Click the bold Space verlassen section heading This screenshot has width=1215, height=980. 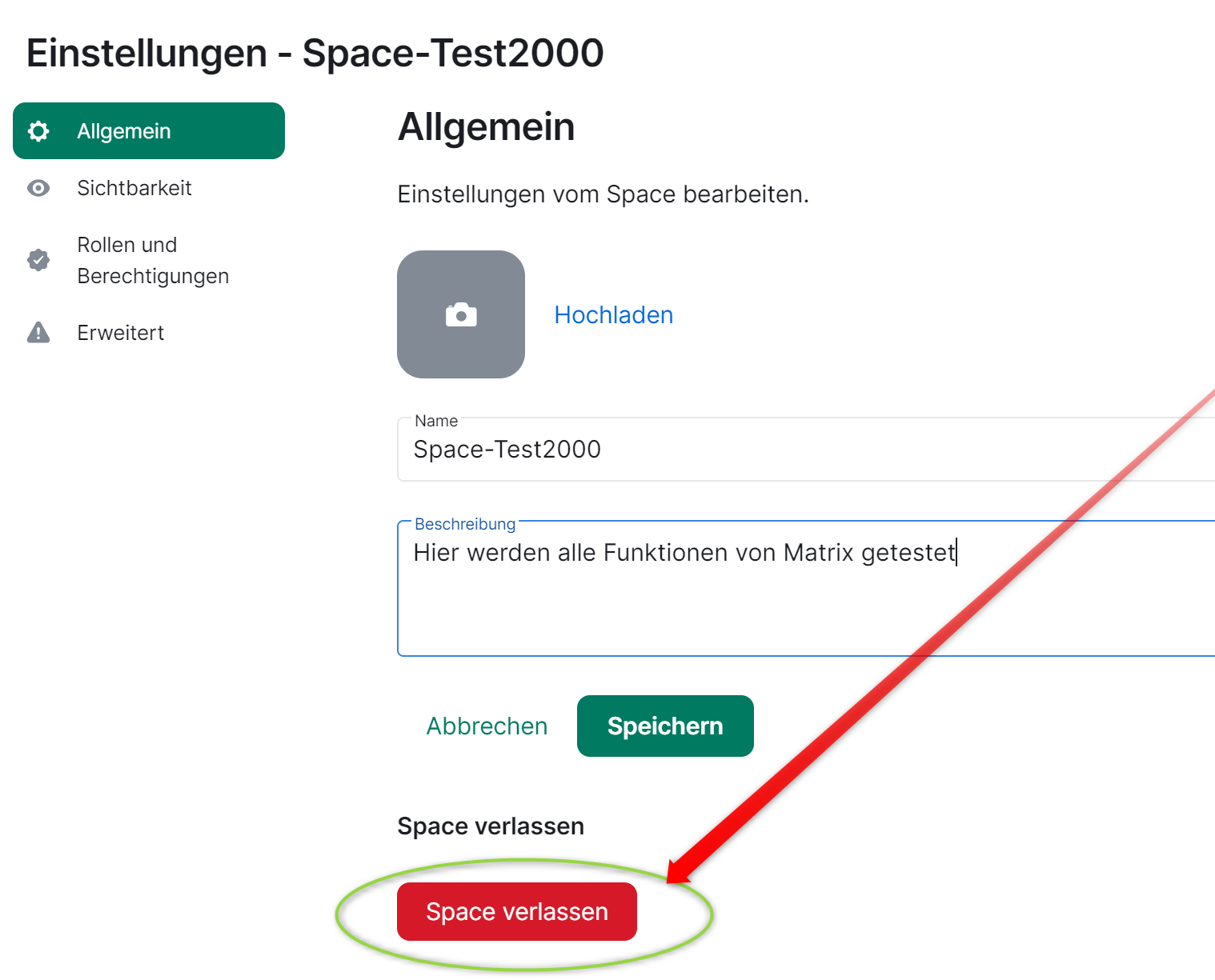[x=491, y=826]
